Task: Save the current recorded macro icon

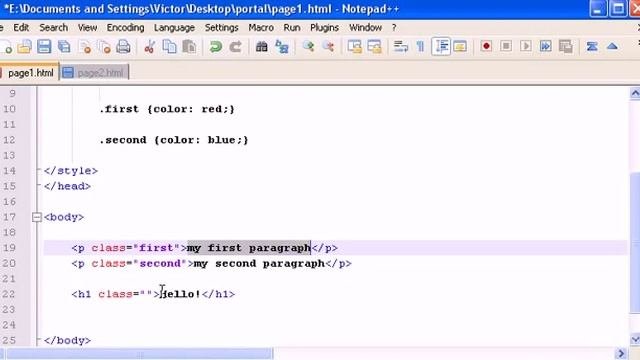Action: (x=565, y=47)
